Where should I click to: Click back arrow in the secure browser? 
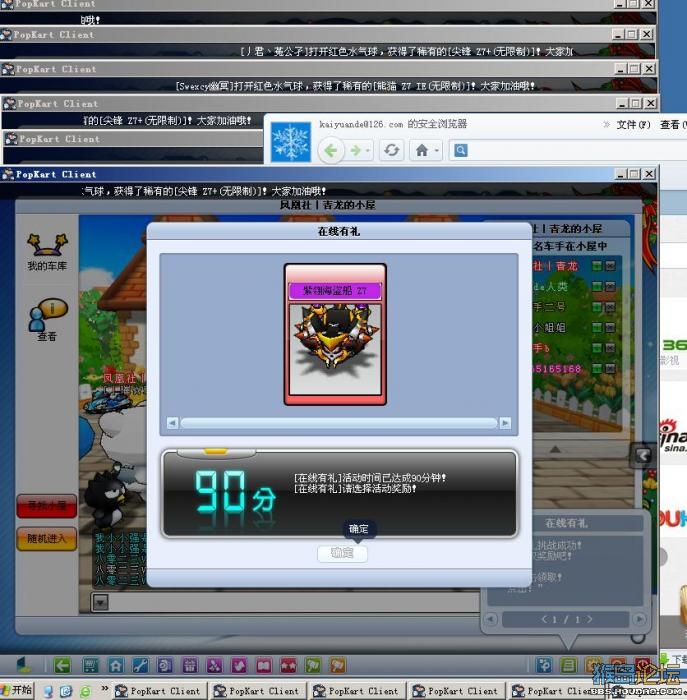tap(331, 151)
